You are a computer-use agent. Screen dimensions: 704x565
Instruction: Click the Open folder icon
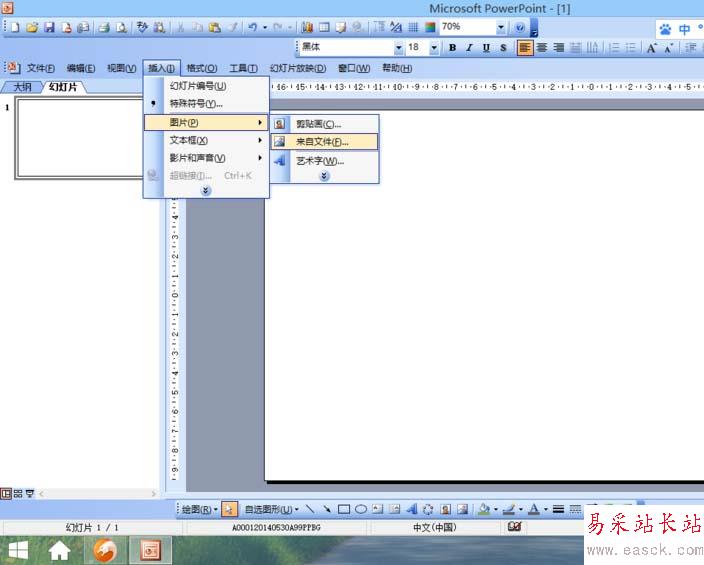(x=32, y=27)
